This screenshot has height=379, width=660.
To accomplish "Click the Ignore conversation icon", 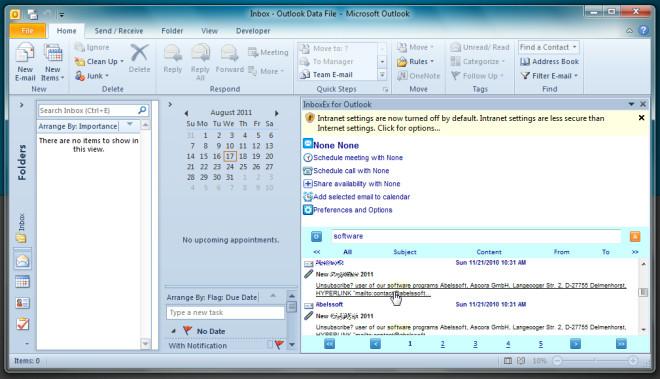I will pyautogui.click(x=80, y=47).
